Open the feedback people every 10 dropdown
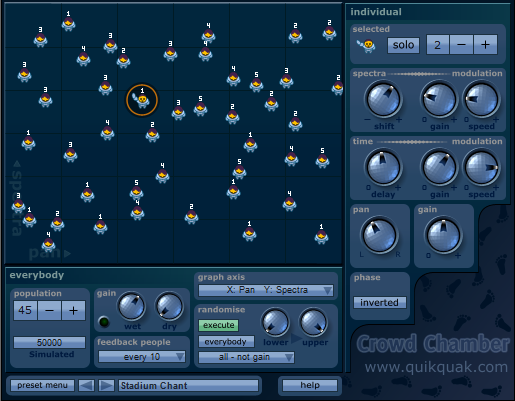 [x=142, y=357]
